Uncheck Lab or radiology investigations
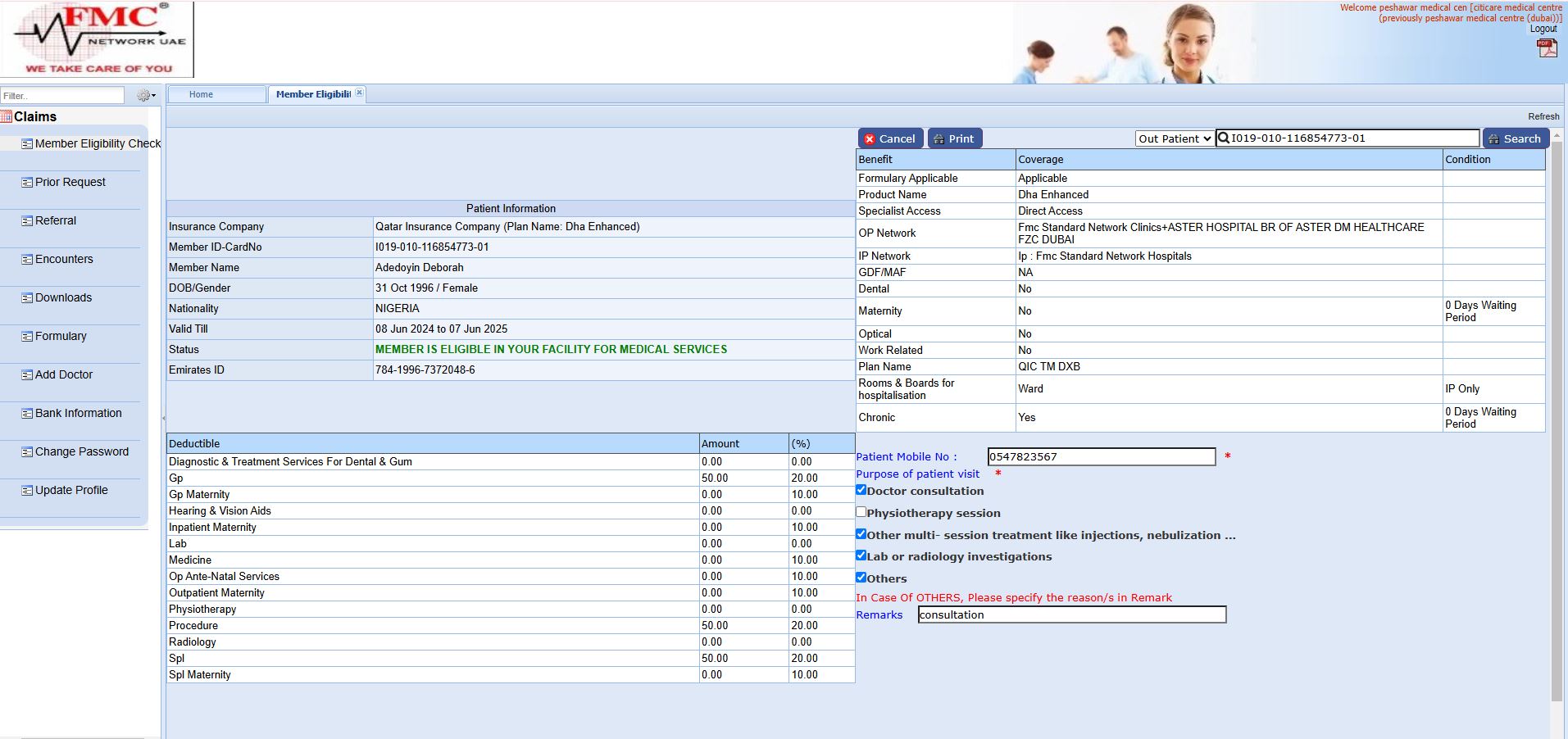1568x739 pixels. pyautogui.click(x=861, y=555)
